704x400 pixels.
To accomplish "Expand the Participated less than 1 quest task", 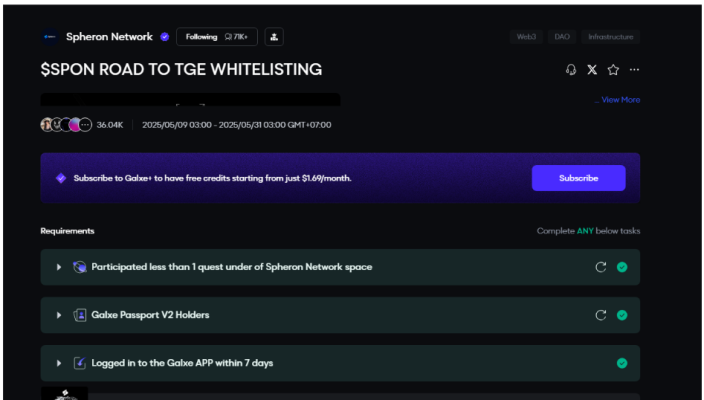I will point(59,267).
